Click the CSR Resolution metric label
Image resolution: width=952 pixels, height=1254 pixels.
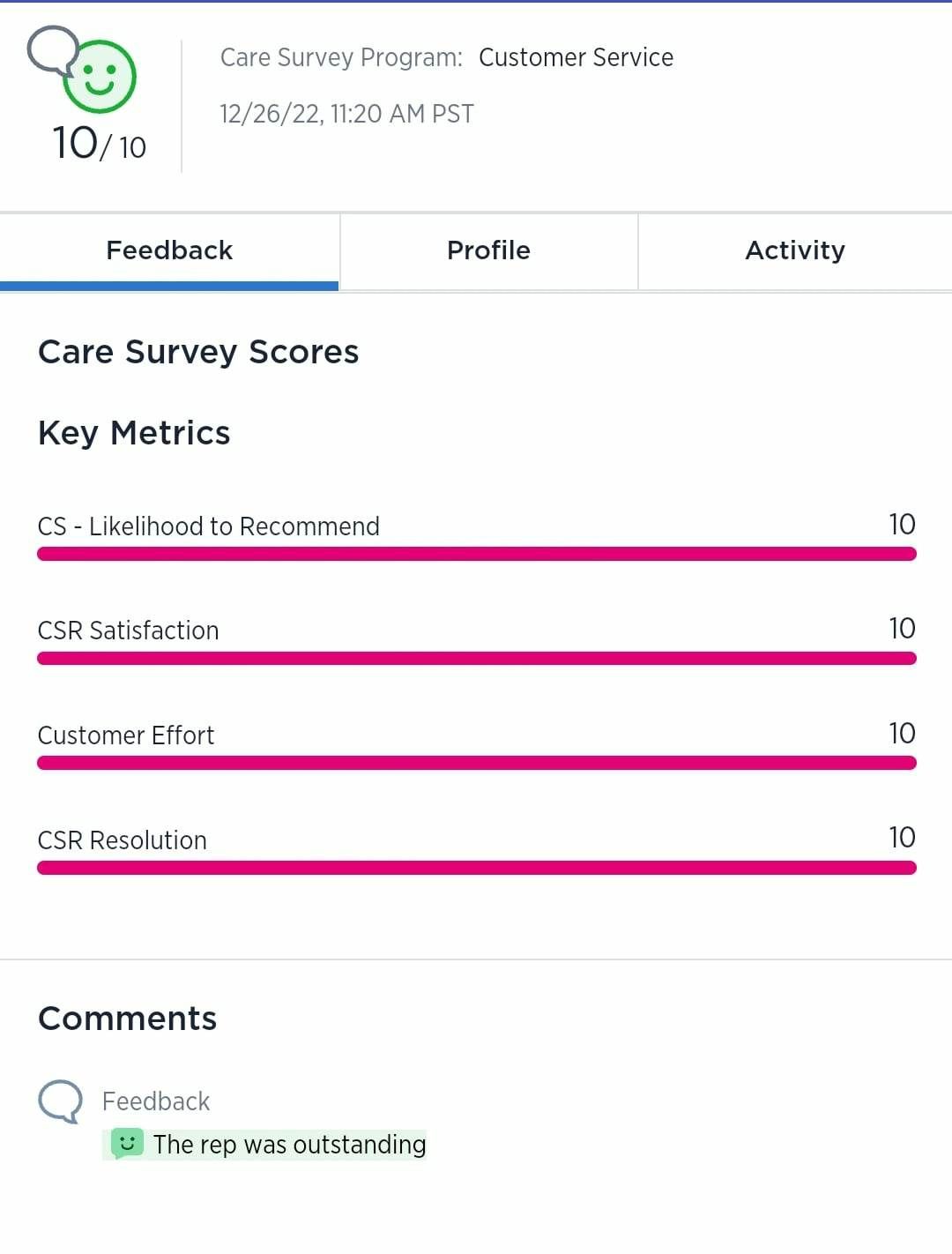pyautogui.click(x=123, y=840)
